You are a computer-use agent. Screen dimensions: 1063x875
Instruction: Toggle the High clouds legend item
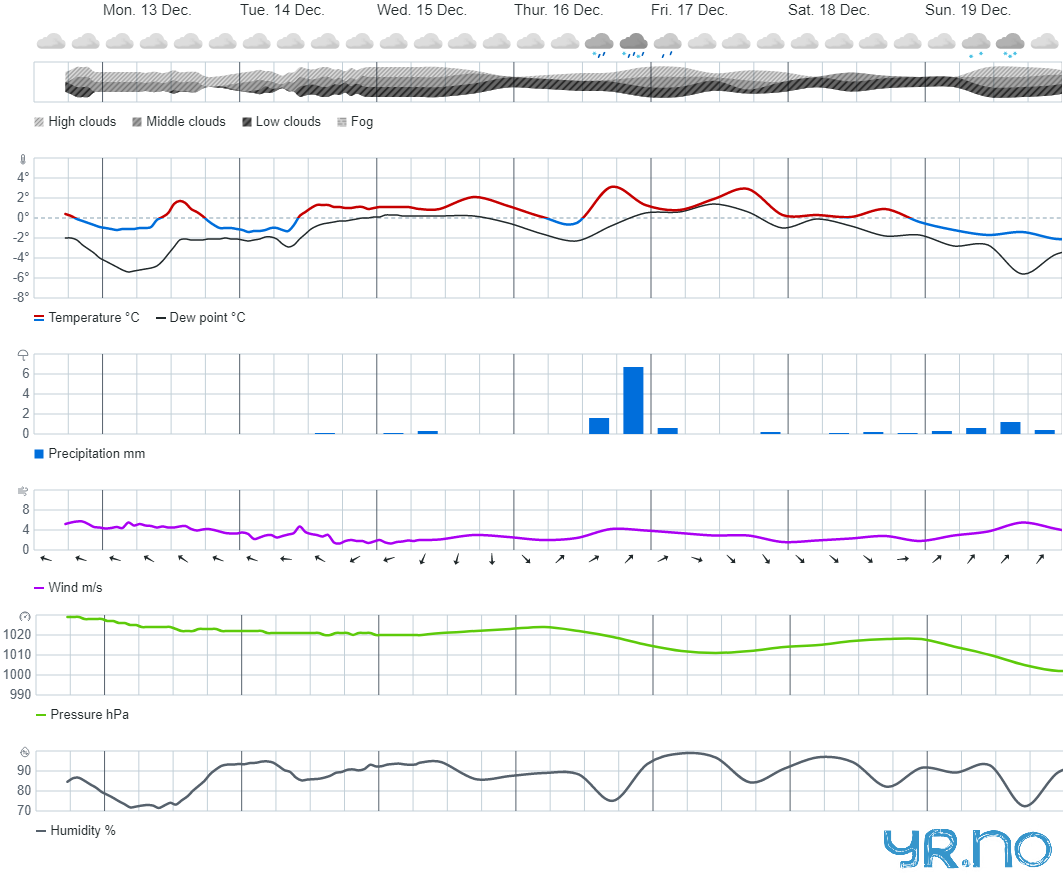point(75,122)
